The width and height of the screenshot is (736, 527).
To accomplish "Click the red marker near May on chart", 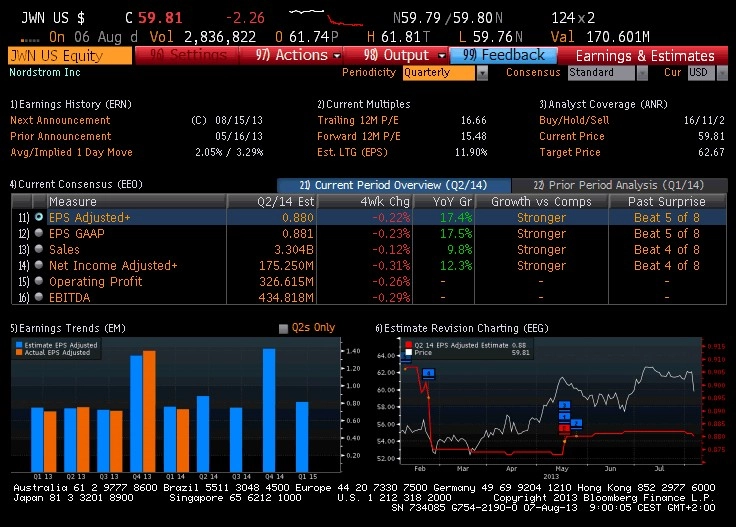I will [564, 428].
